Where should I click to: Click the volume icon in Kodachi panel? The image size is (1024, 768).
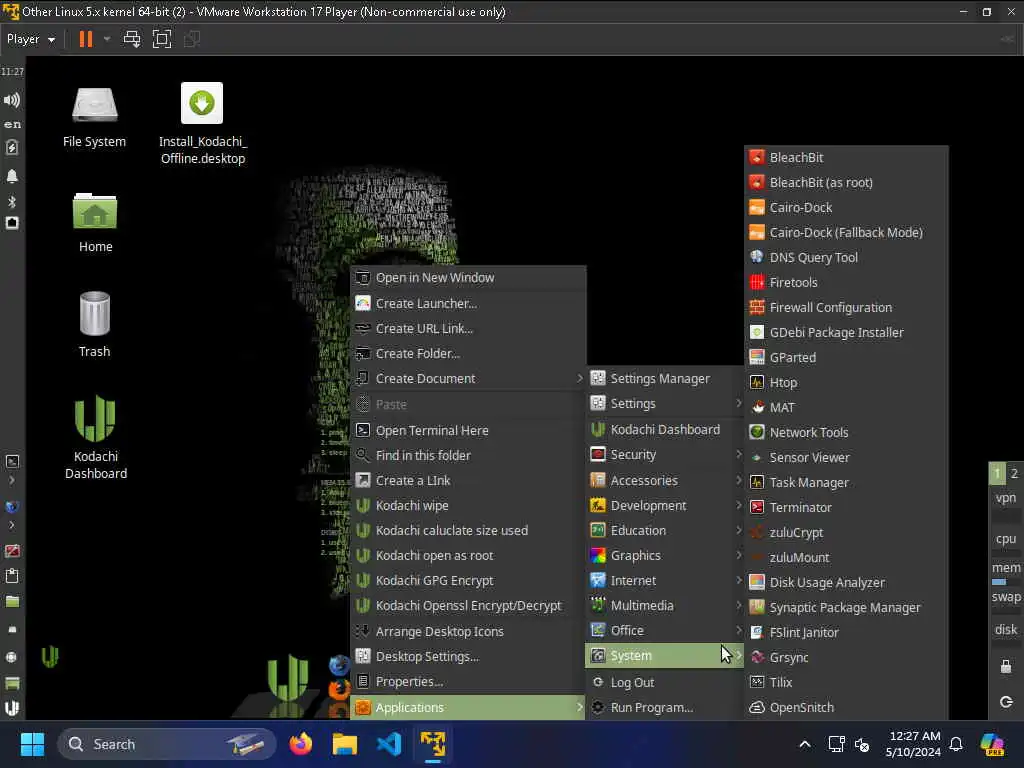coord(12,100)
